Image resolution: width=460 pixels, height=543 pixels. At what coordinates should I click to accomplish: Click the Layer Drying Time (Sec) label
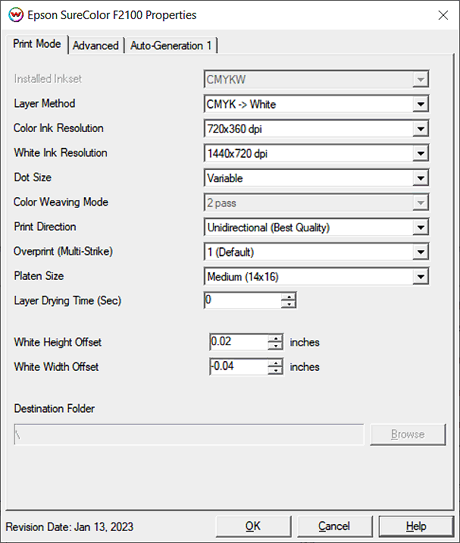tap(68, 301)
